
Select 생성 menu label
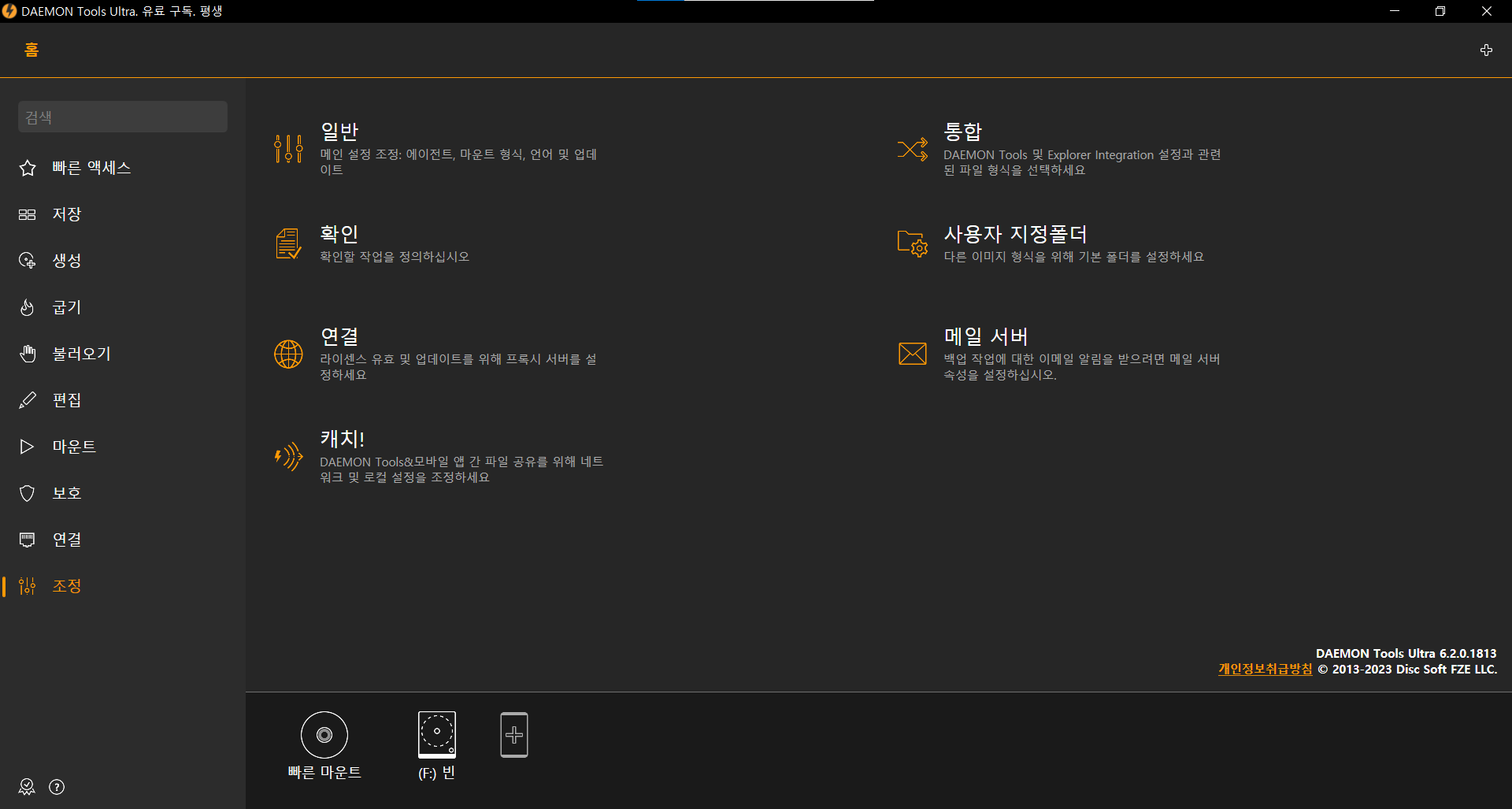pos(67,261)
